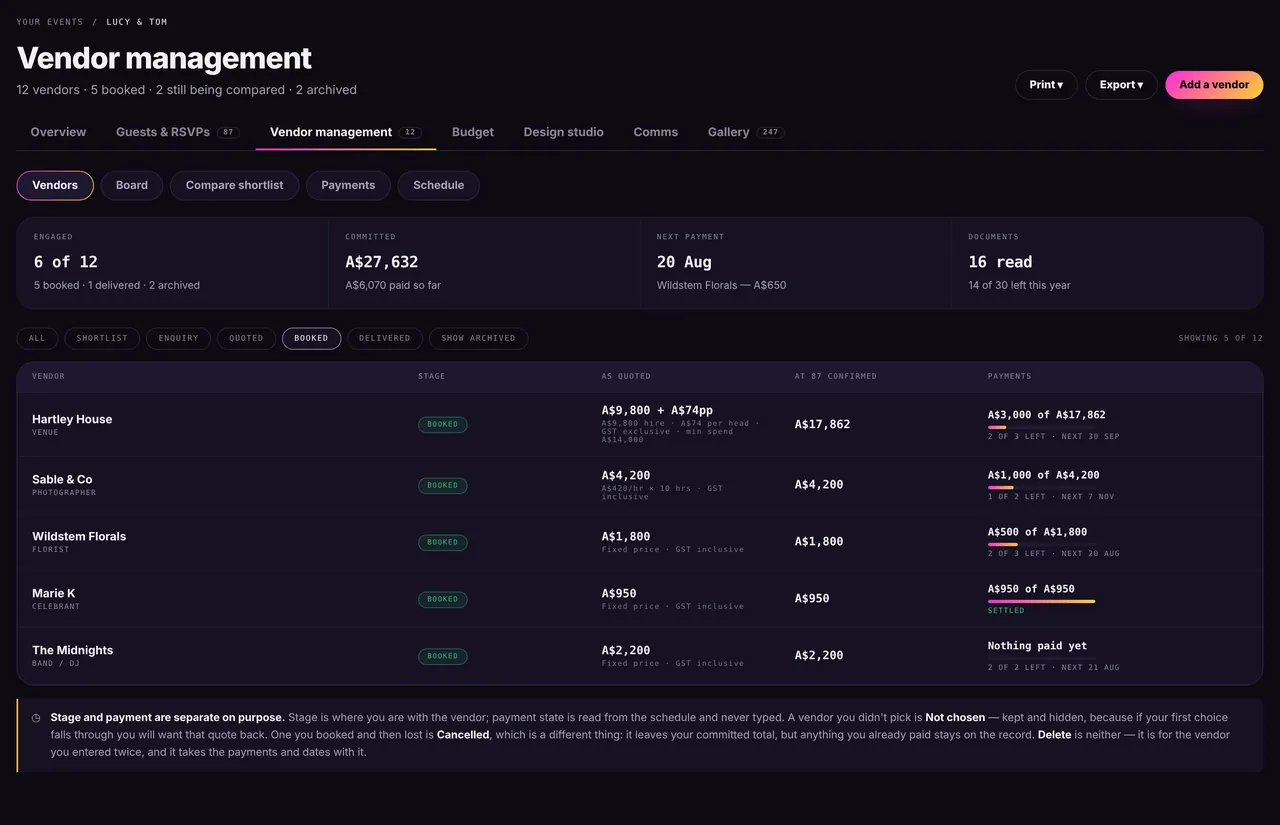Open the Print dropdown menu
This screenshot has width=1280, height=825.
point(1046,85)
